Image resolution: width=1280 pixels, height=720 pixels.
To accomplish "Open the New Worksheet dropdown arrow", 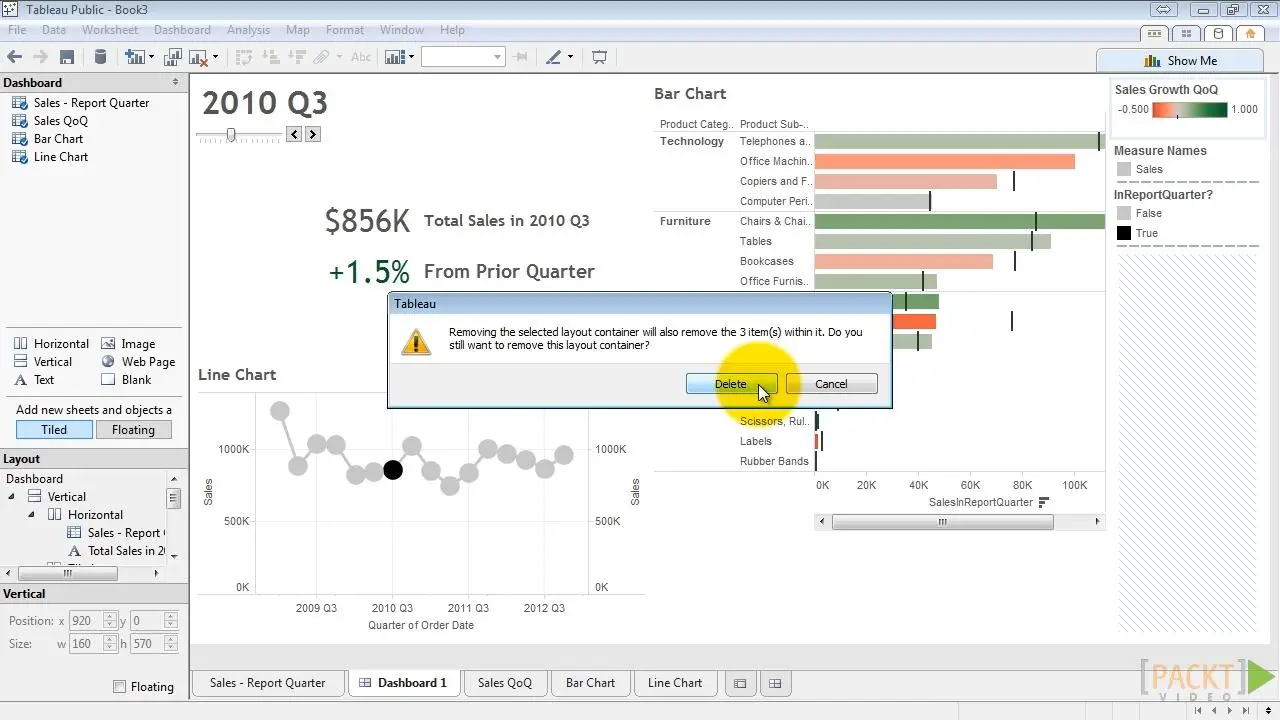I will (x=151, y=57).
